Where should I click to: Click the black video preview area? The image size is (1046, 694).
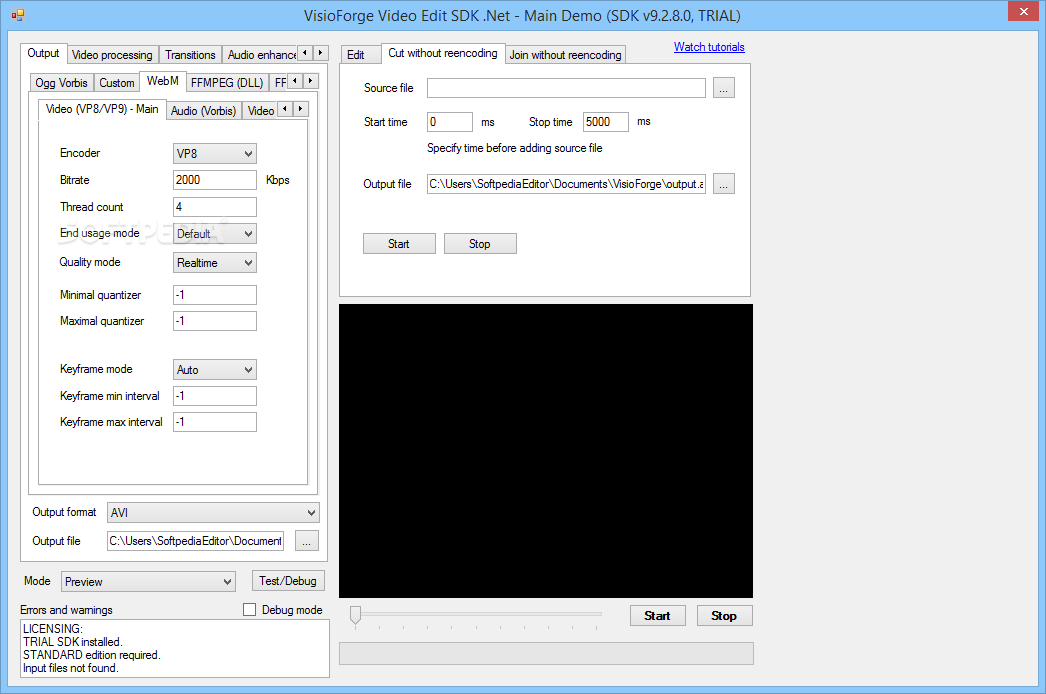tap(546, 451)
